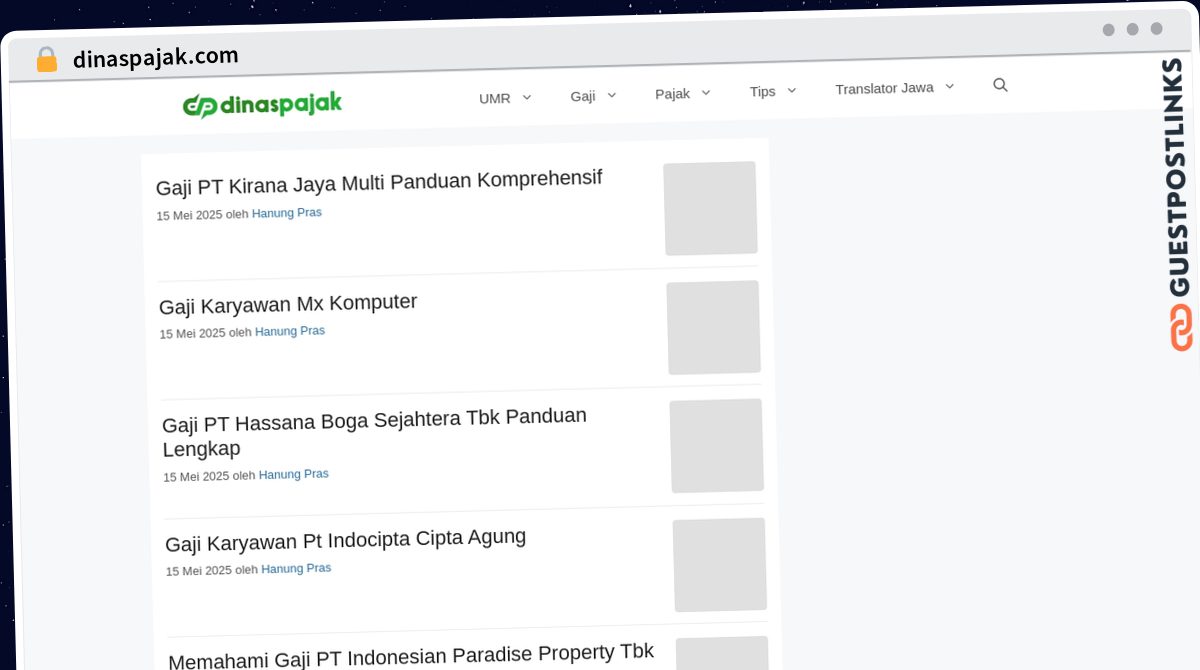The width and height of the screenshot is (1200, 670).
Task: Expand the Gaji dropdown chevron
Action: point(613,95)
